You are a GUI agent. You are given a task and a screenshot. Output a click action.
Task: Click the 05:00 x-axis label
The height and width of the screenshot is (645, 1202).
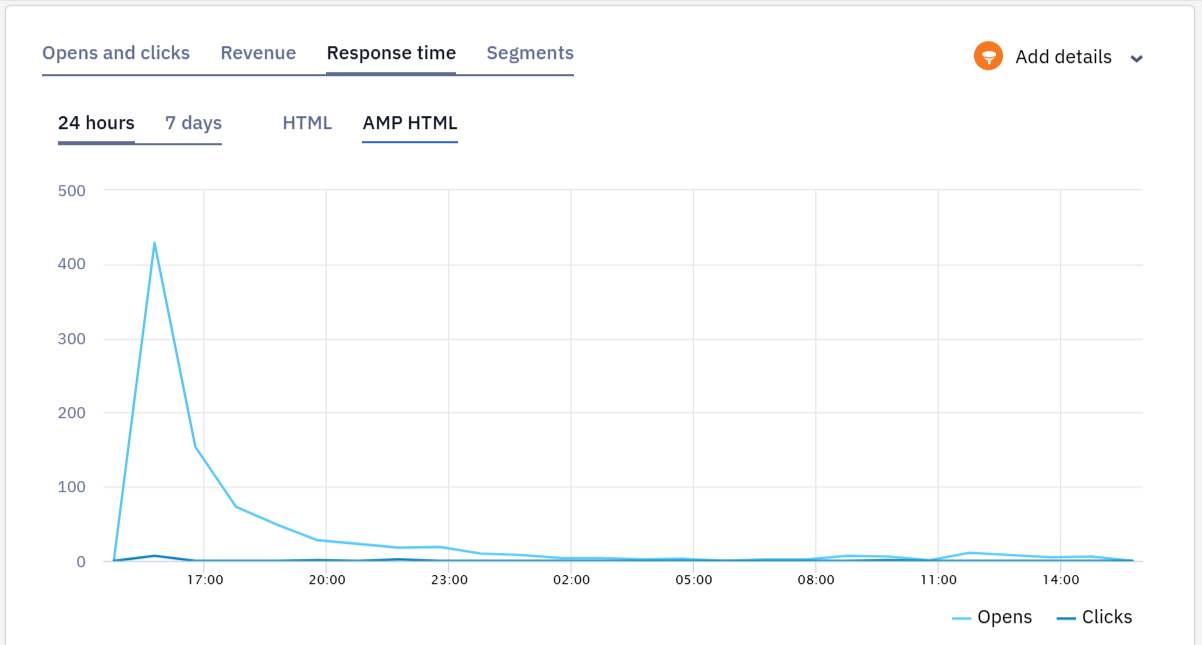tap(693, 579)
